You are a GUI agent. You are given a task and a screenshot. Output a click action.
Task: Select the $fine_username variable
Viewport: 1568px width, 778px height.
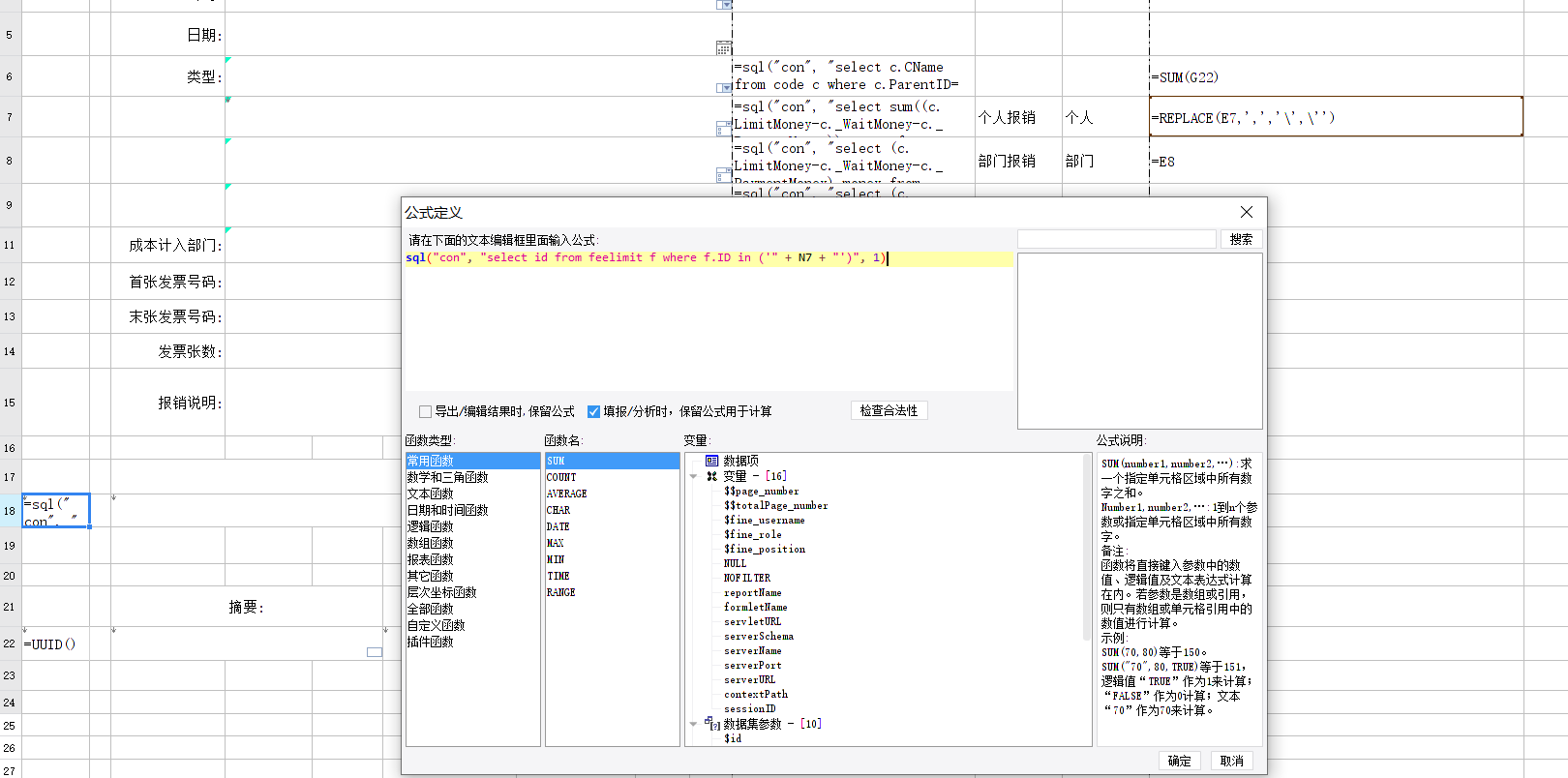(764, 520)
